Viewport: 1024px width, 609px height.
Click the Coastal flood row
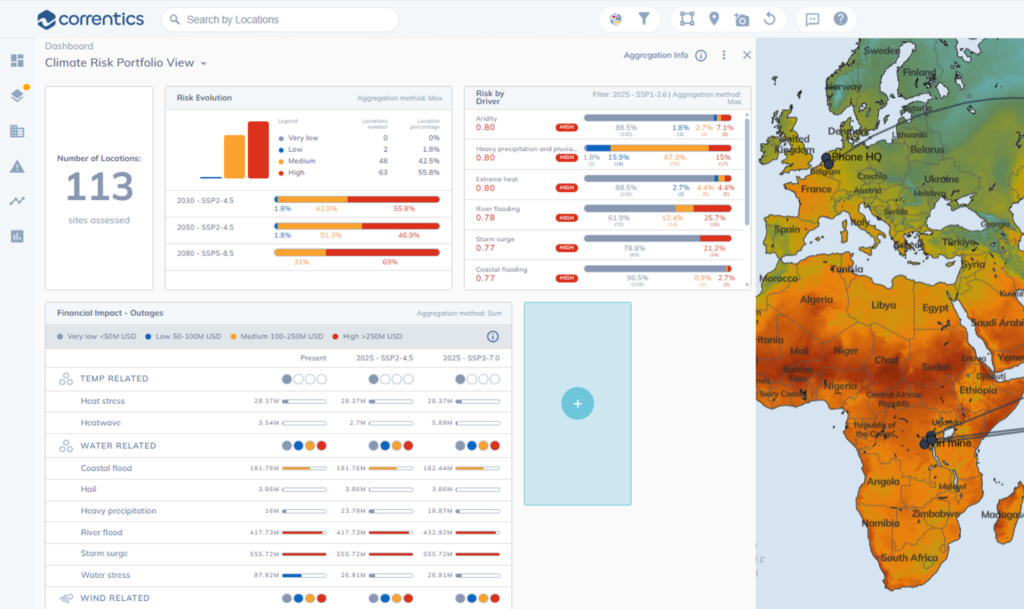(x=278, y=468)
